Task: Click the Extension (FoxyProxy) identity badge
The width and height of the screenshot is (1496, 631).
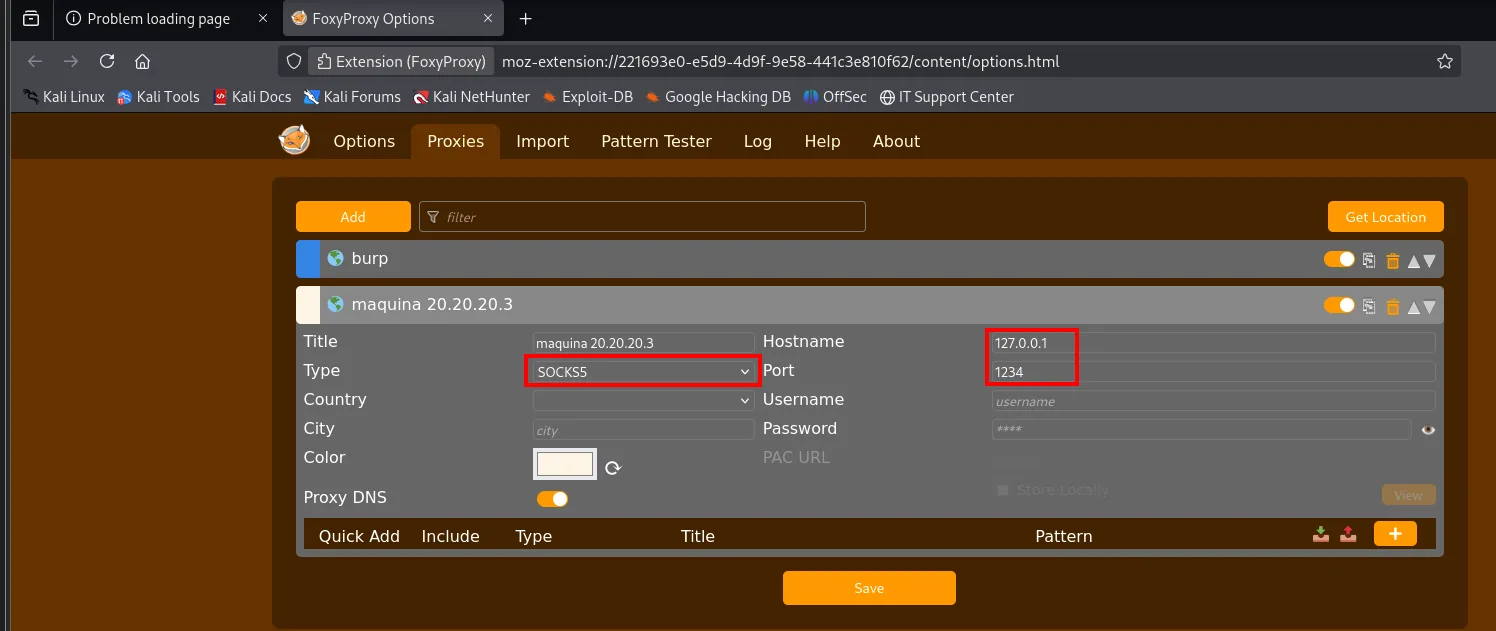Action: [x=401, y=61]
